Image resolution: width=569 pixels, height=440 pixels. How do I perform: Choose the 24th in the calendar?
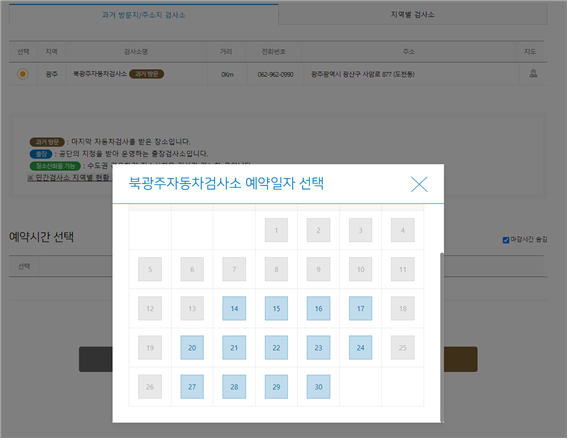click(361, 349)
